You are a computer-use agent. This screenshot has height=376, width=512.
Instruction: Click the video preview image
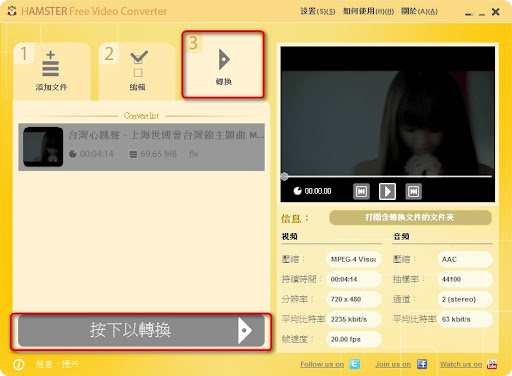[387, 122]
